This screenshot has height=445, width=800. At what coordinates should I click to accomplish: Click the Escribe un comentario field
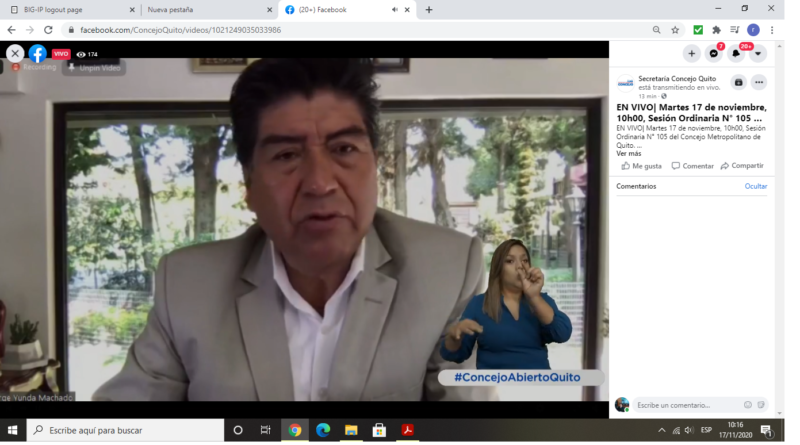(x=685, y=405)
